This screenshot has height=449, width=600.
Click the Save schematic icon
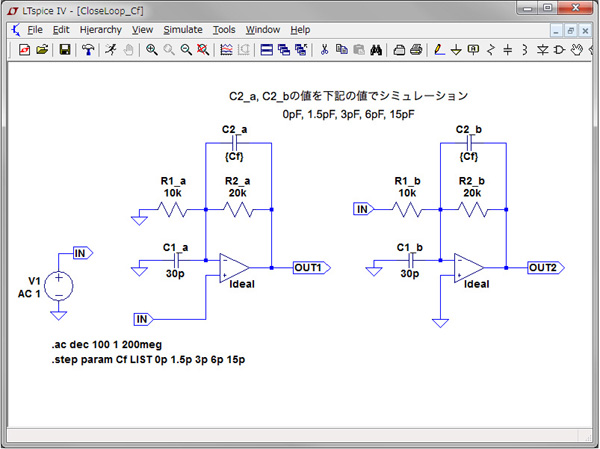point(65,49)
